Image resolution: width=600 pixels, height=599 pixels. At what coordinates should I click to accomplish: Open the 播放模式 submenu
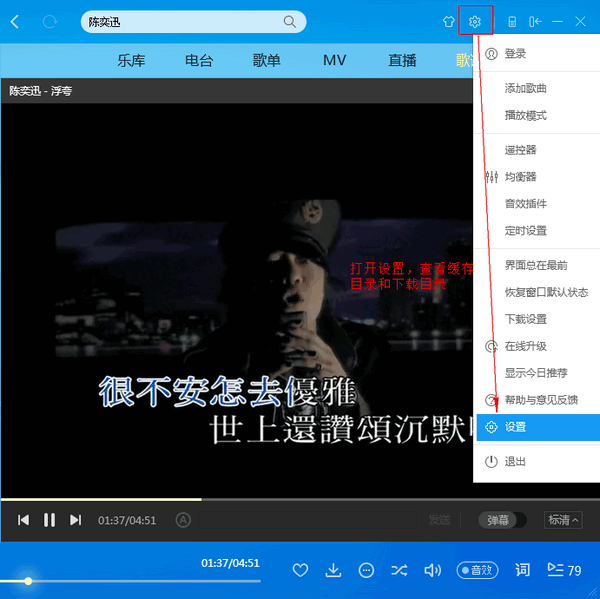538,115
